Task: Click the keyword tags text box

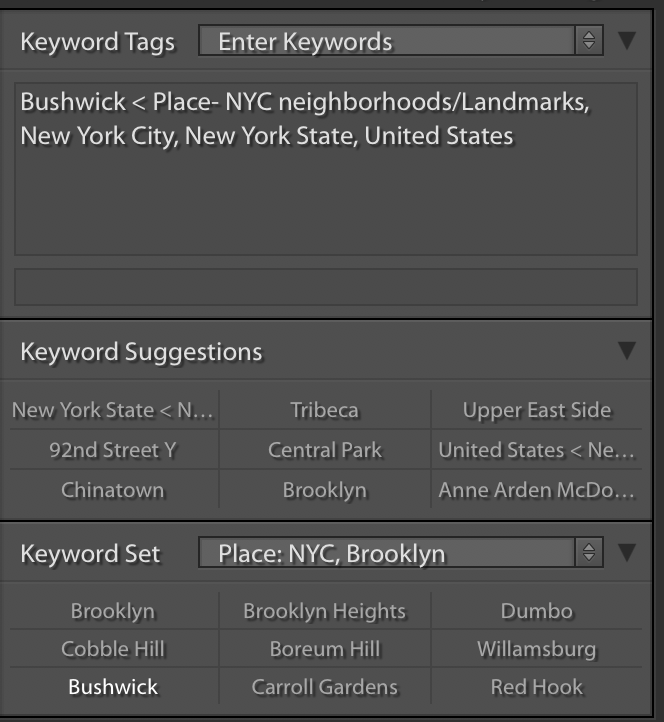Action: pyautogui.click(x=326, y=168)
